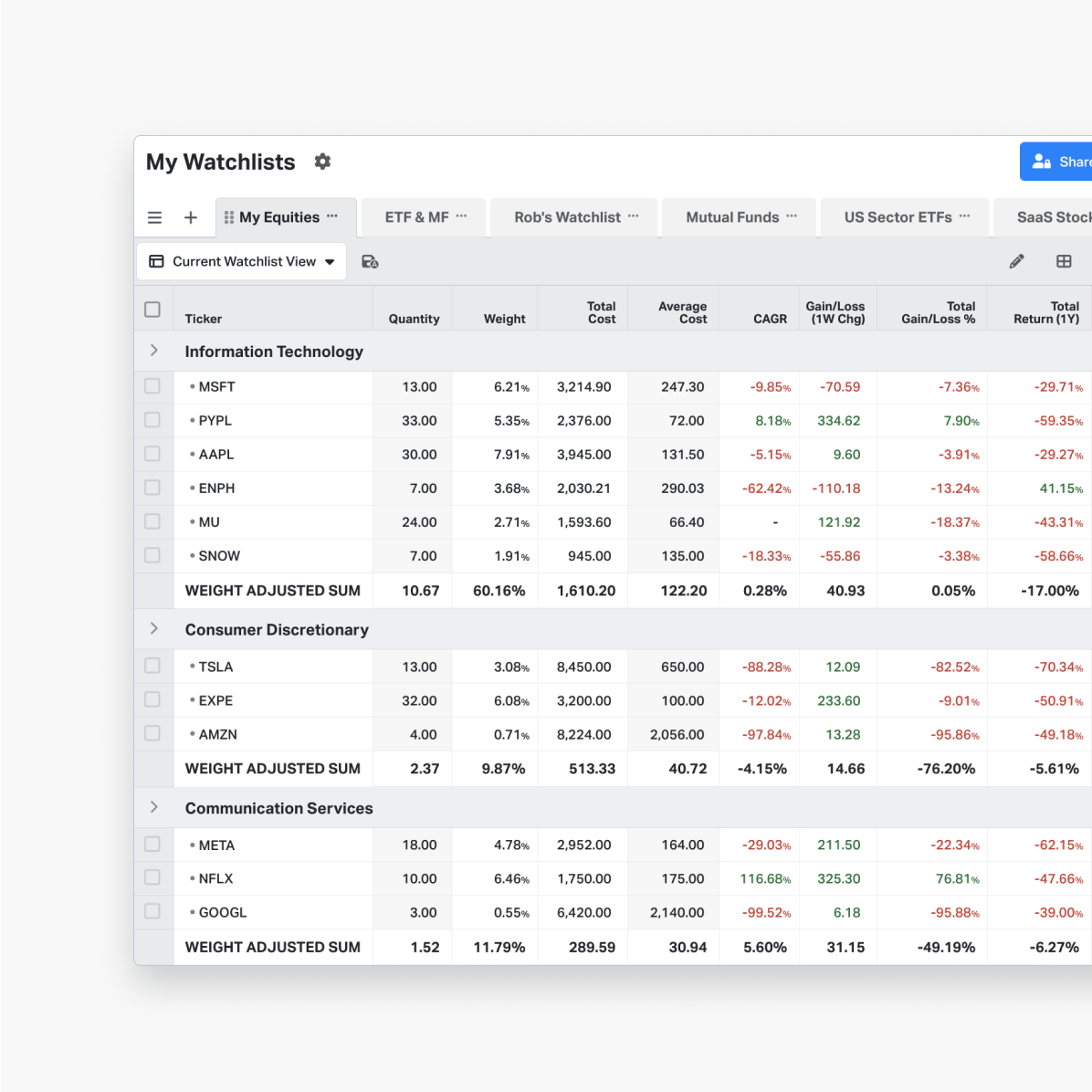Open US Sector ETFs tab options ellipsis

964,215
